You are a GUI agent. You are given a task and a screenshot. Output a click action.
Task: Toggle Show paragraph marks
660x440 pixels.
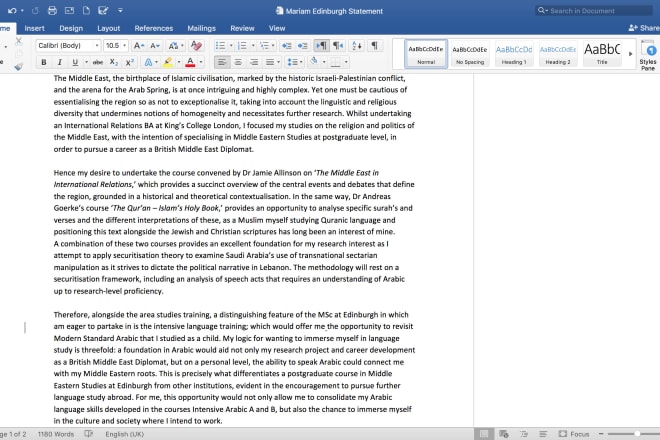click(x=374, y=45)
